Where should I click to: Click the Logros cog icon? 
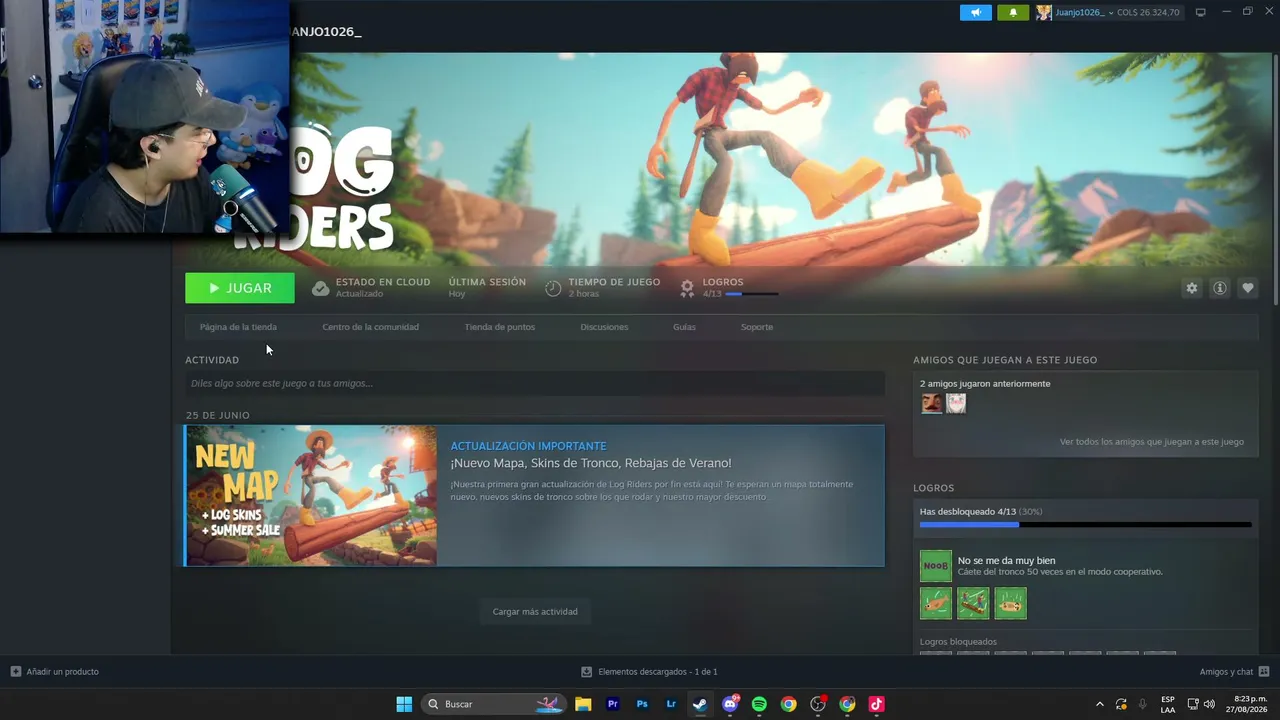[687, 288]
